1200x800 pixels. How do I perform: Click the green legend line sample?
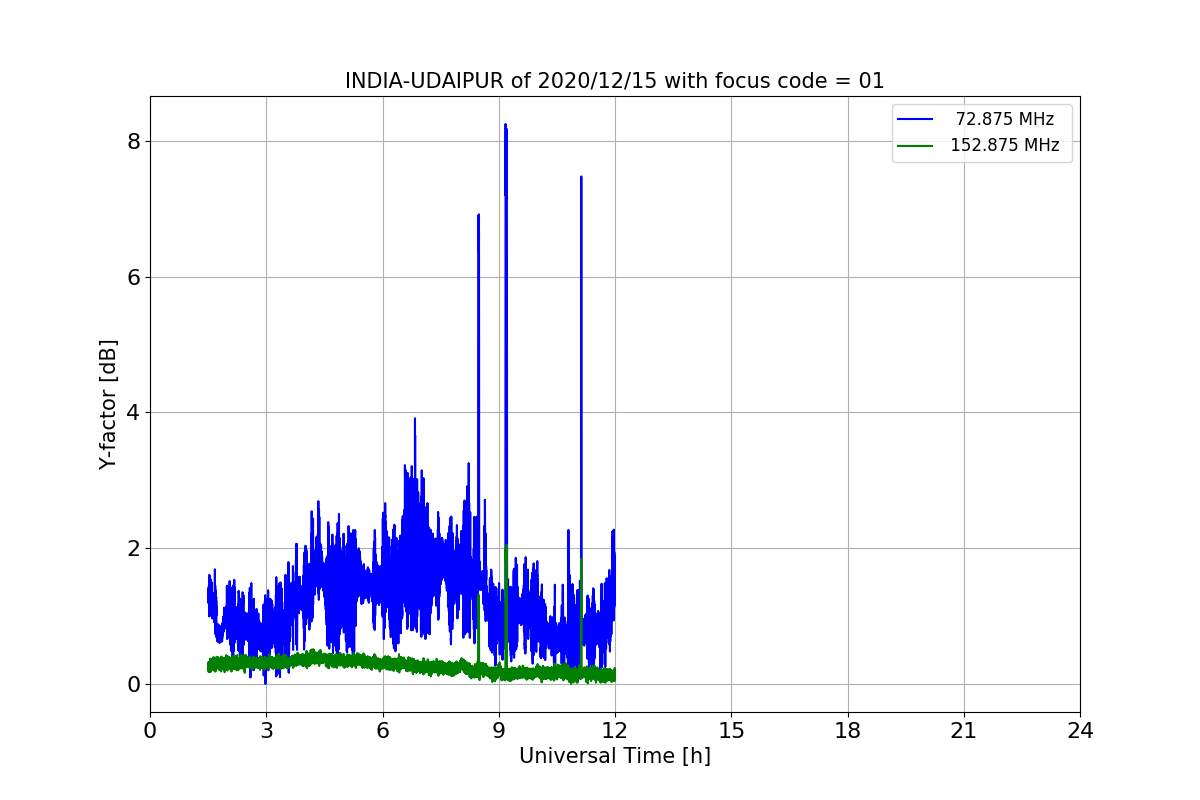pos(915,145)
